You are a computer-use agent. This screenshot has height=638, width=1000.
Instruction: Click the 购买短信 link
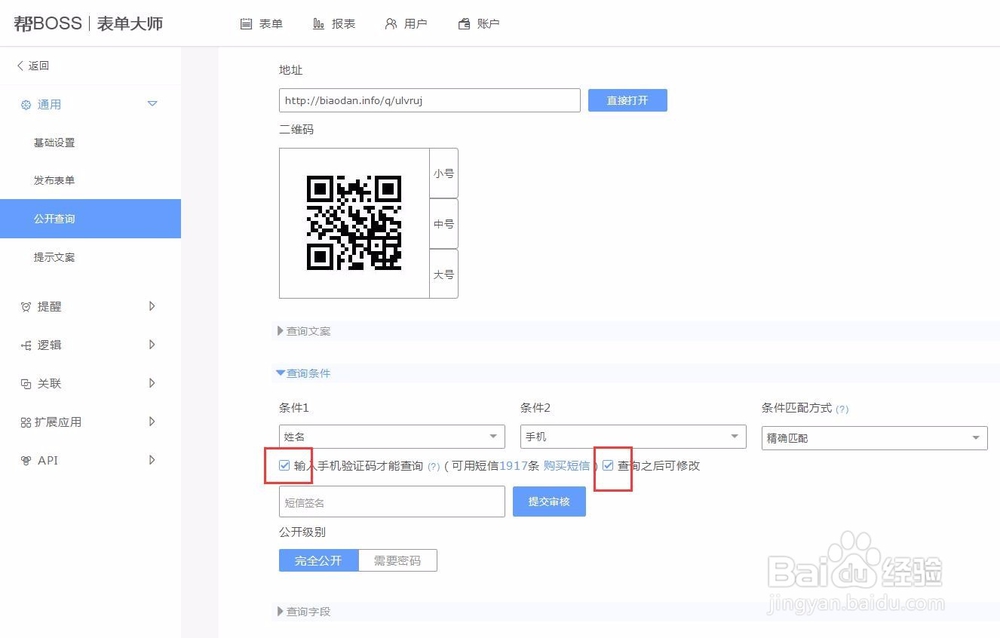tap(566, 466)
